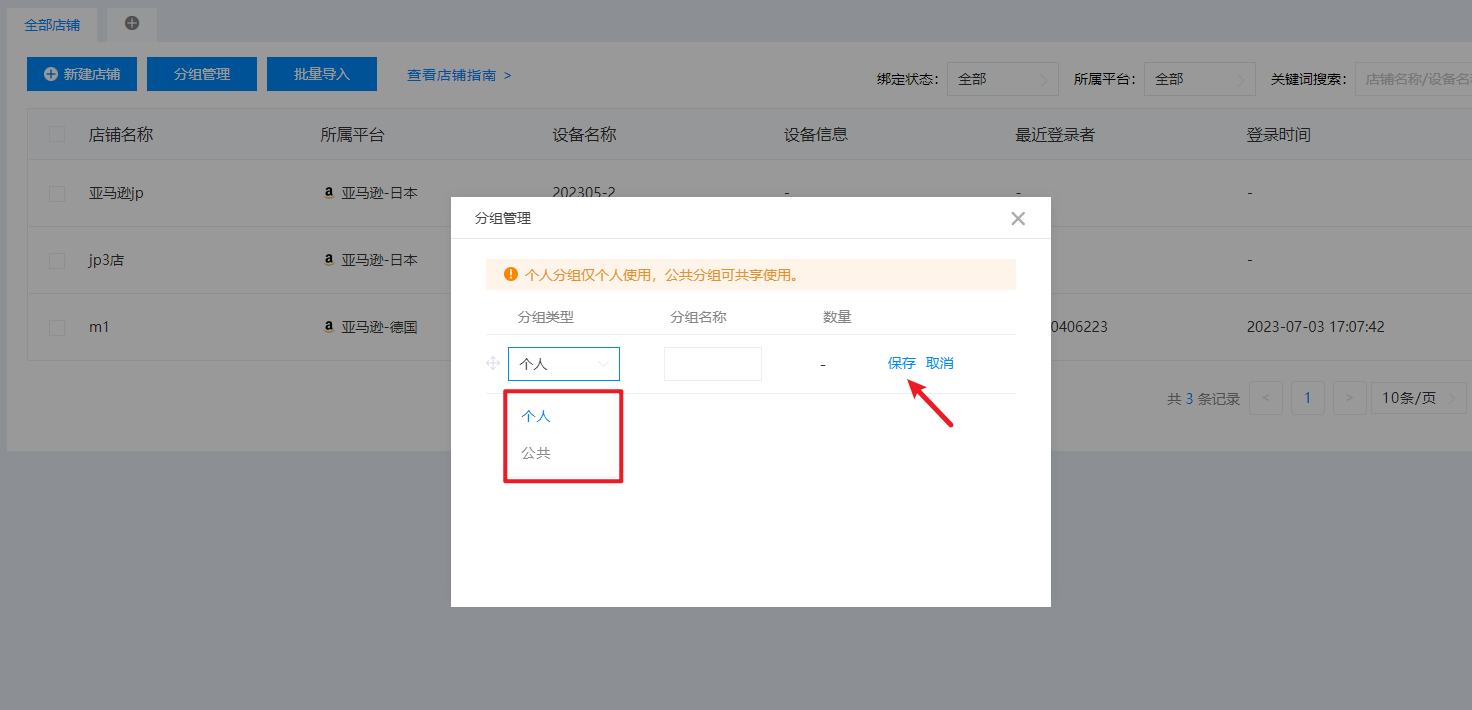This screenshot has width=1472, height=710.
Task: Check the box for 亚马逊jp store
Action: point(57,193)
